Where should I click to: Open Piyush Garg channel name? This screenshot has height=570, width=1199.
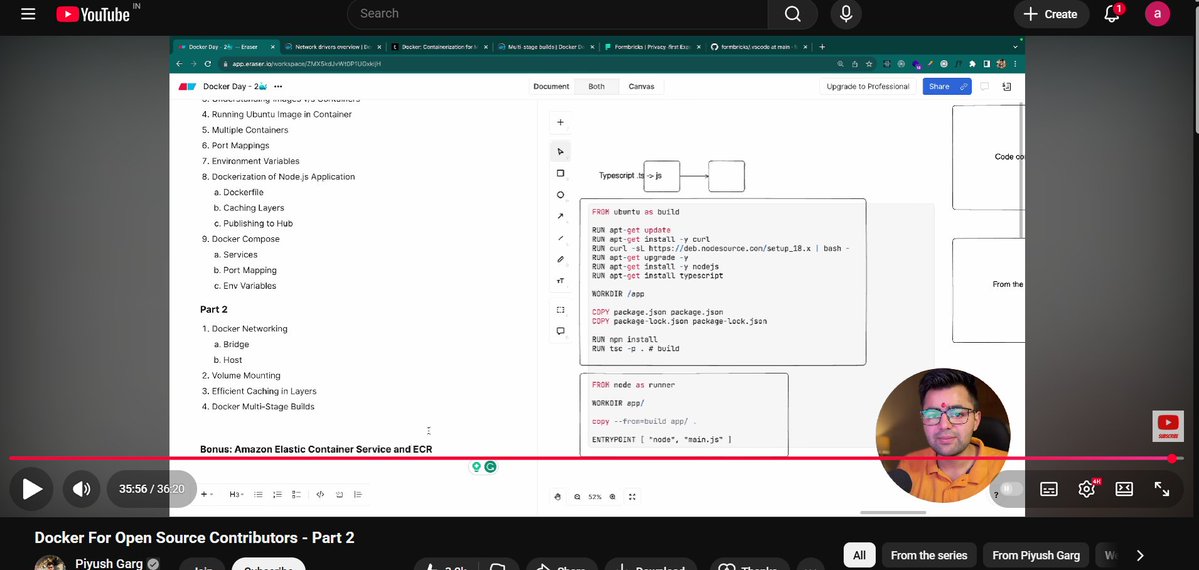point(109,564)
